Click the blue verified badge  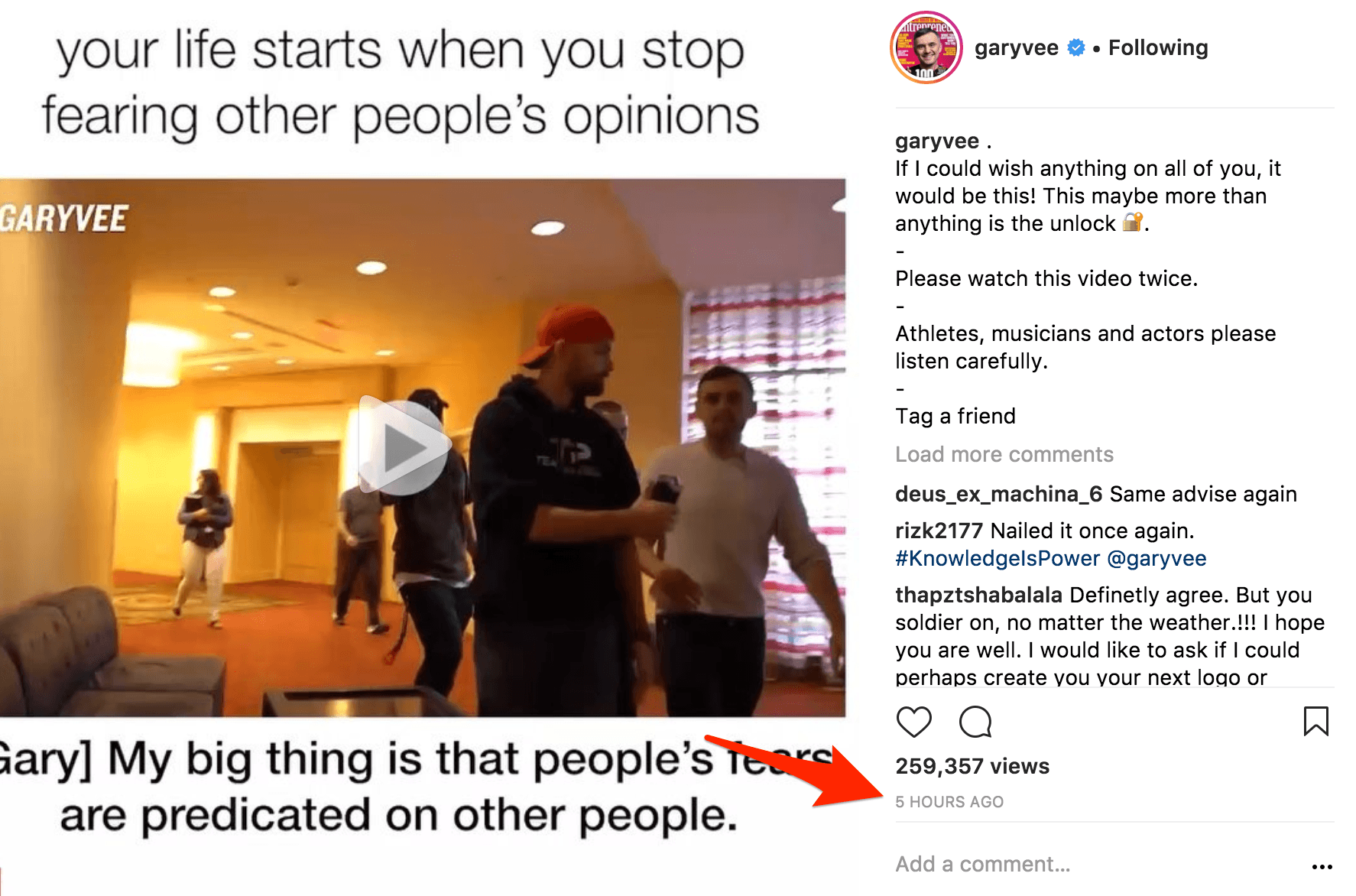[1075, 47]
